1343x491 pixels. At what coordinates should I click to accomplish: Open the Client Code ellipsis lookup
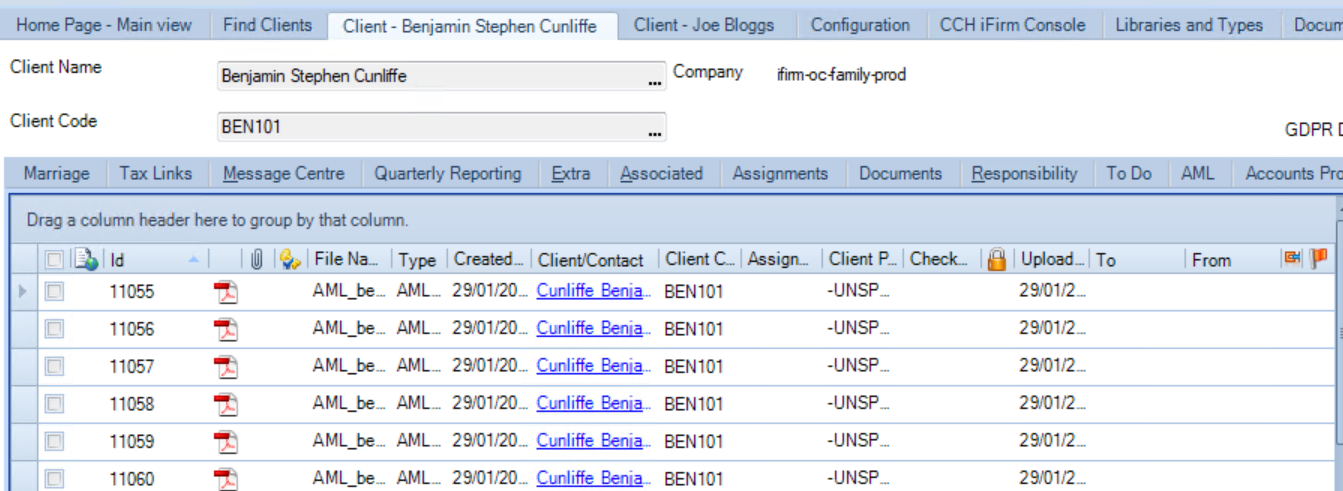[655, 129]
